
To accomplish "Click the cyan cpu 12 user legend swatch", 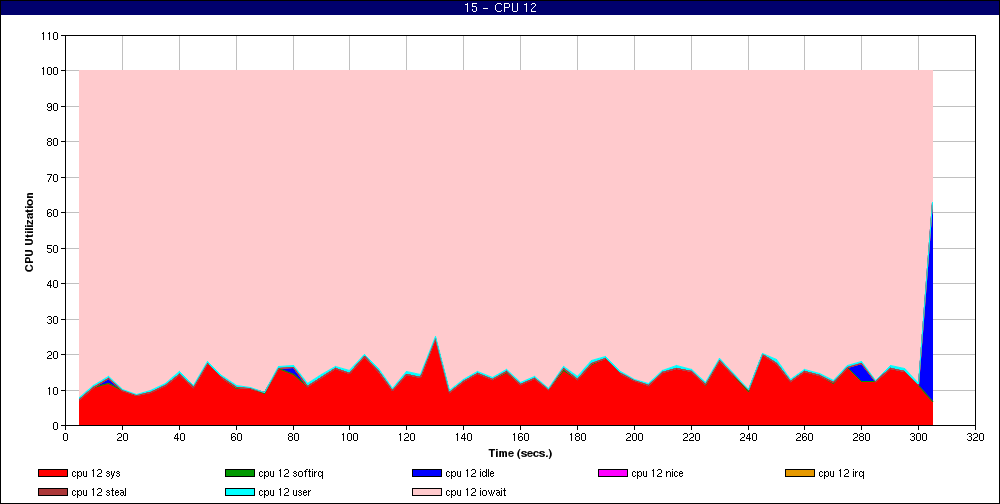I will coord(239,493).
